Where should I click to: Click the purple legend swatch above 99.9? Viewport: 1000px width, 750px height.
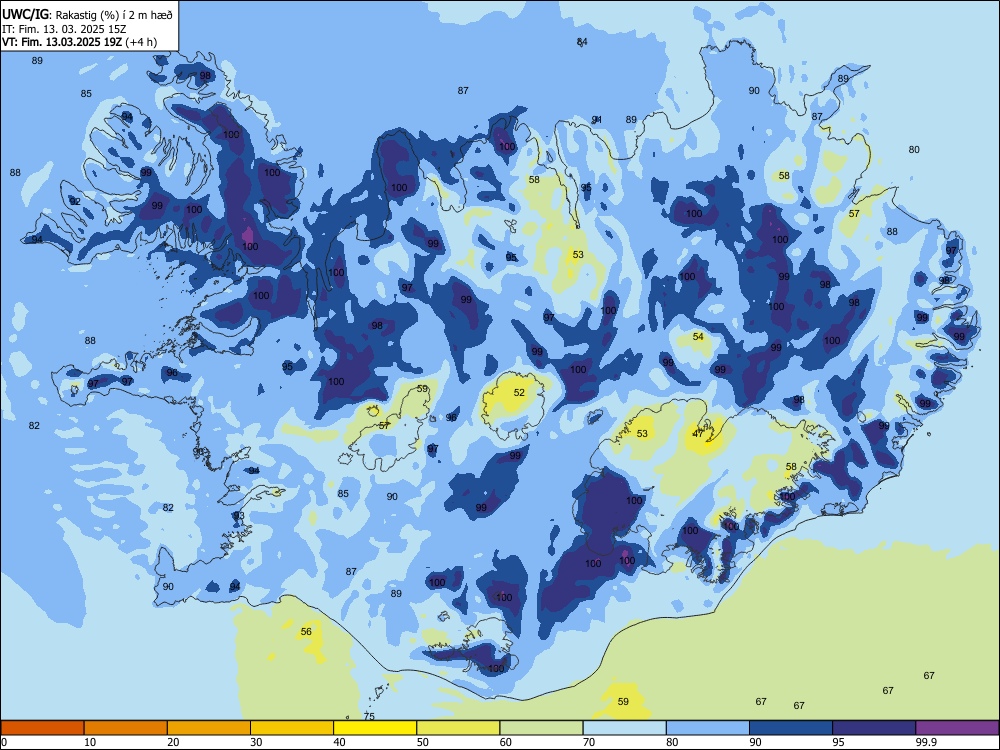click(957, 728)
